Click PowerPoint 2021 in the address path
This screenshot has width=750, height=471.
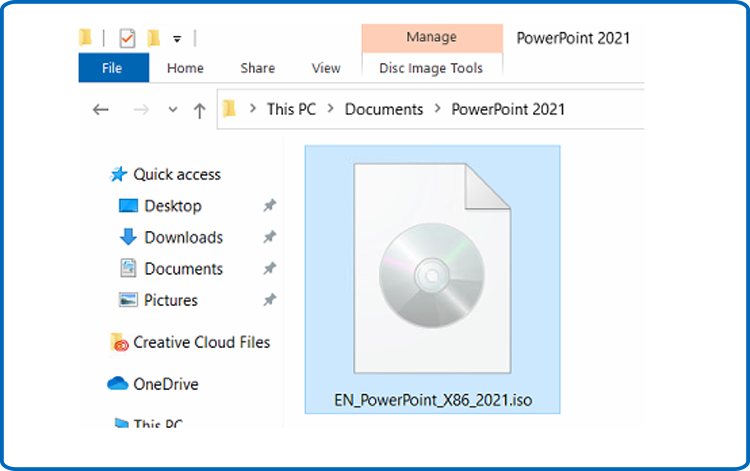(x=508, y=109)
